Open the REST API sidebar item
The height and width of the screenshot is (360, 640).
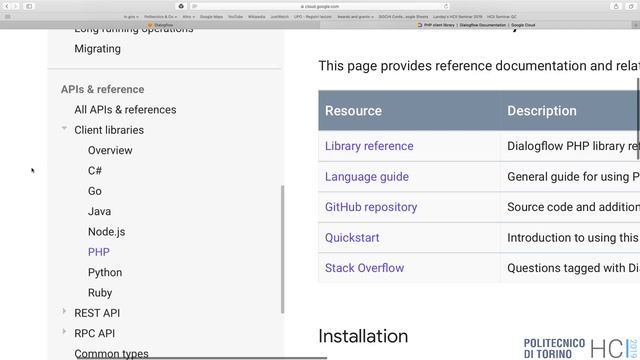coord(97,313)
